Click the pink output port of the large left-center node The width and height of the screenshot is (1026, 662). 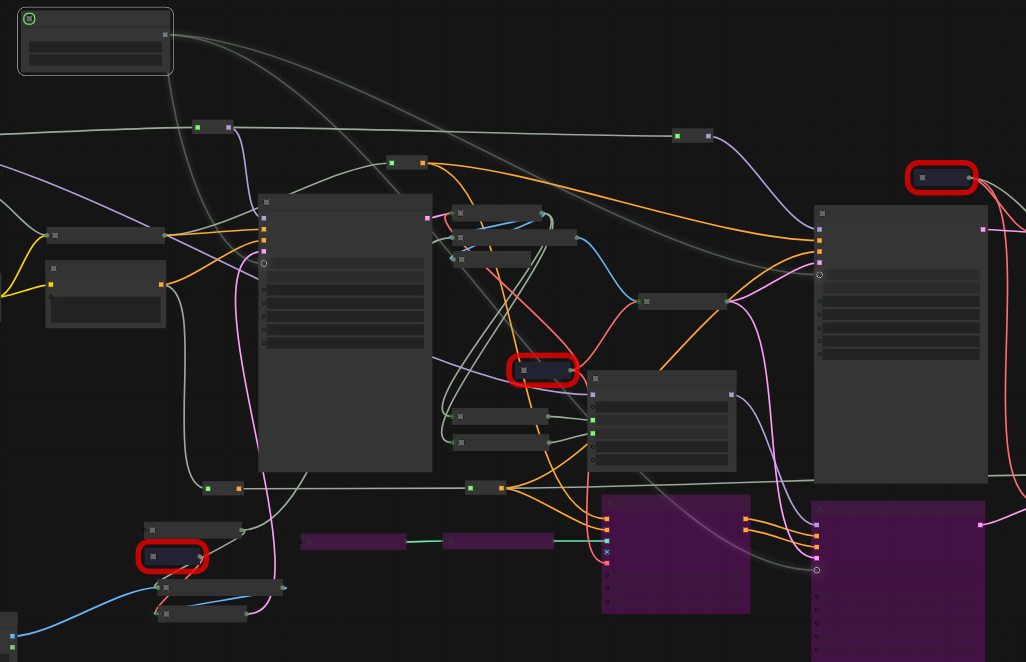pyautogui.click(x=427, y=218)
